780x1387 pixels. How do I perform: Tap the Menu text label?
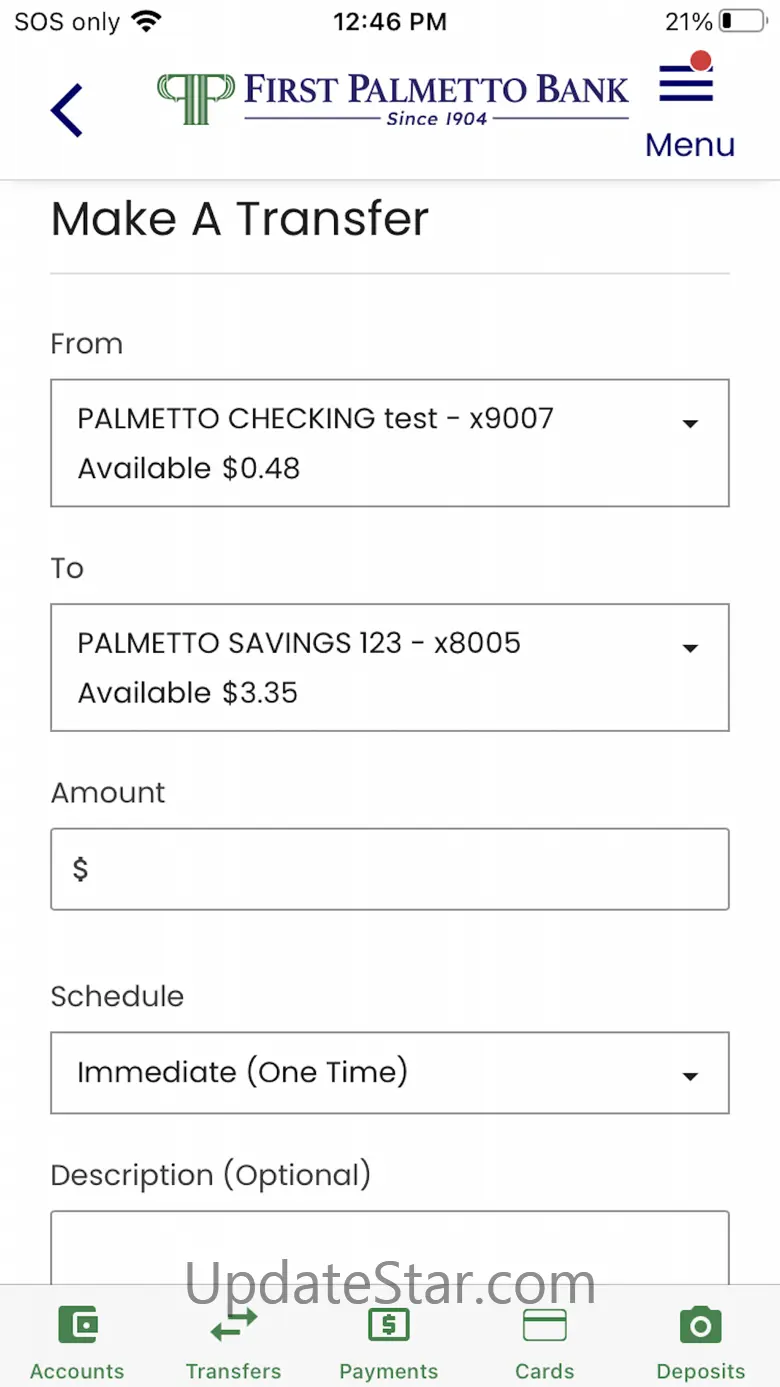tap(690, 145)
